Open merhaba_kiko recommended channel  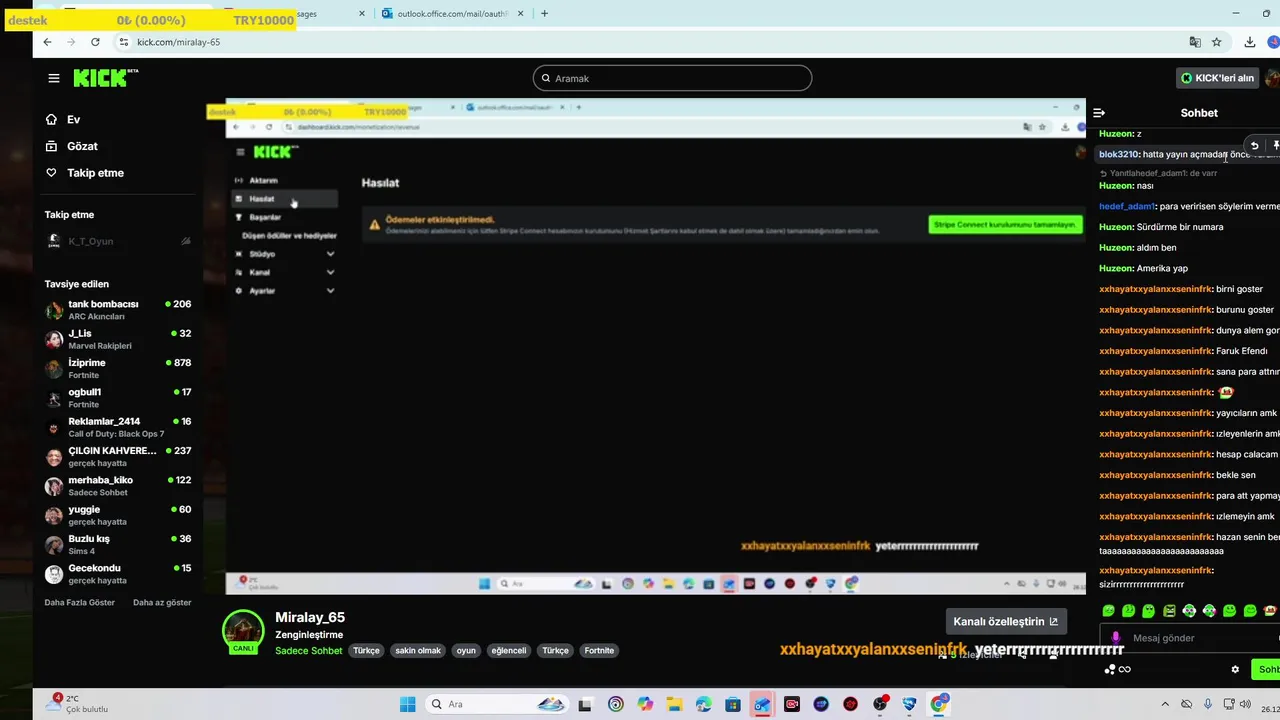[118, 486]
